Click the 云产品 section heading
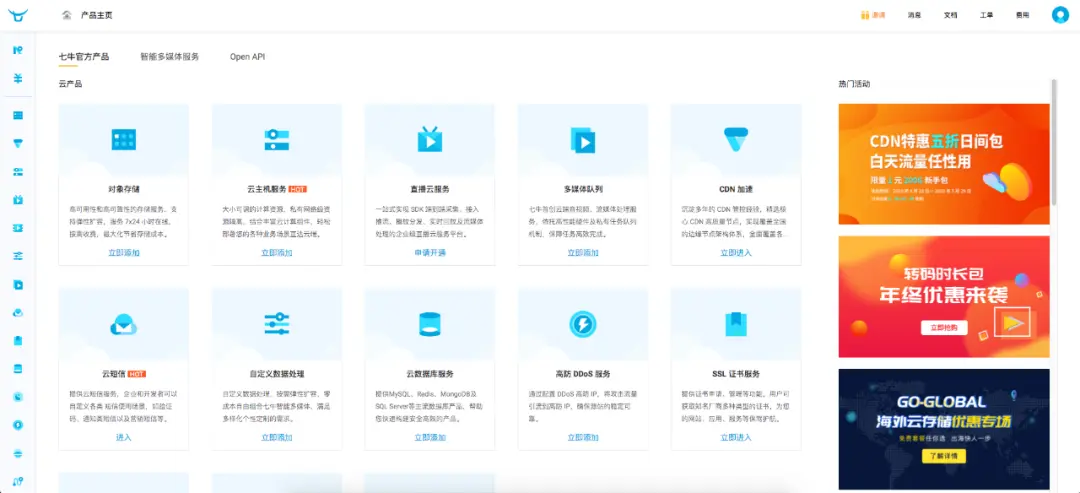Viewport: 1080px width, 493px height. pyautogui.click(x=70, y=84)
